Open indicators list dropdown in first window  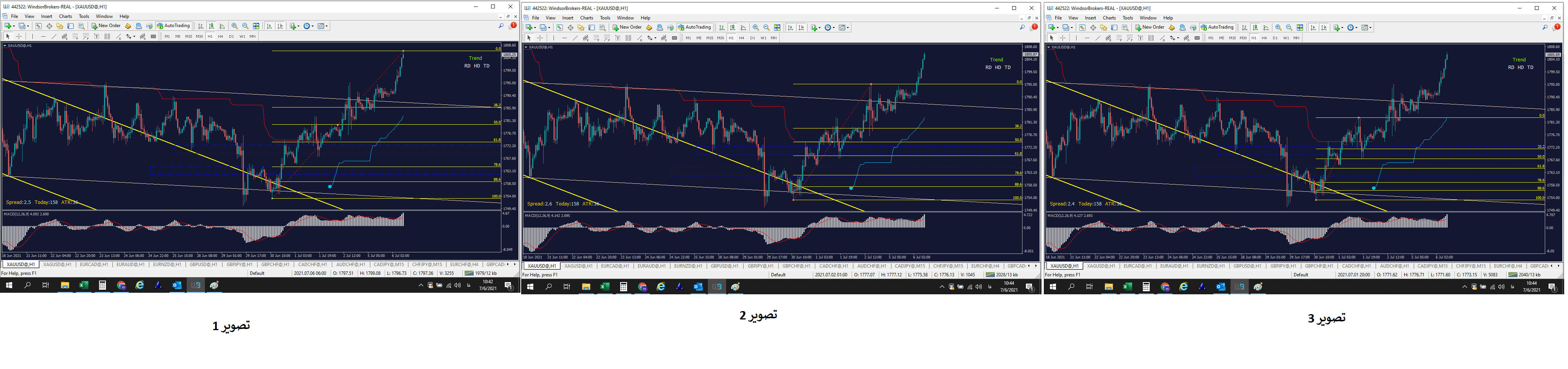point(296,26)
